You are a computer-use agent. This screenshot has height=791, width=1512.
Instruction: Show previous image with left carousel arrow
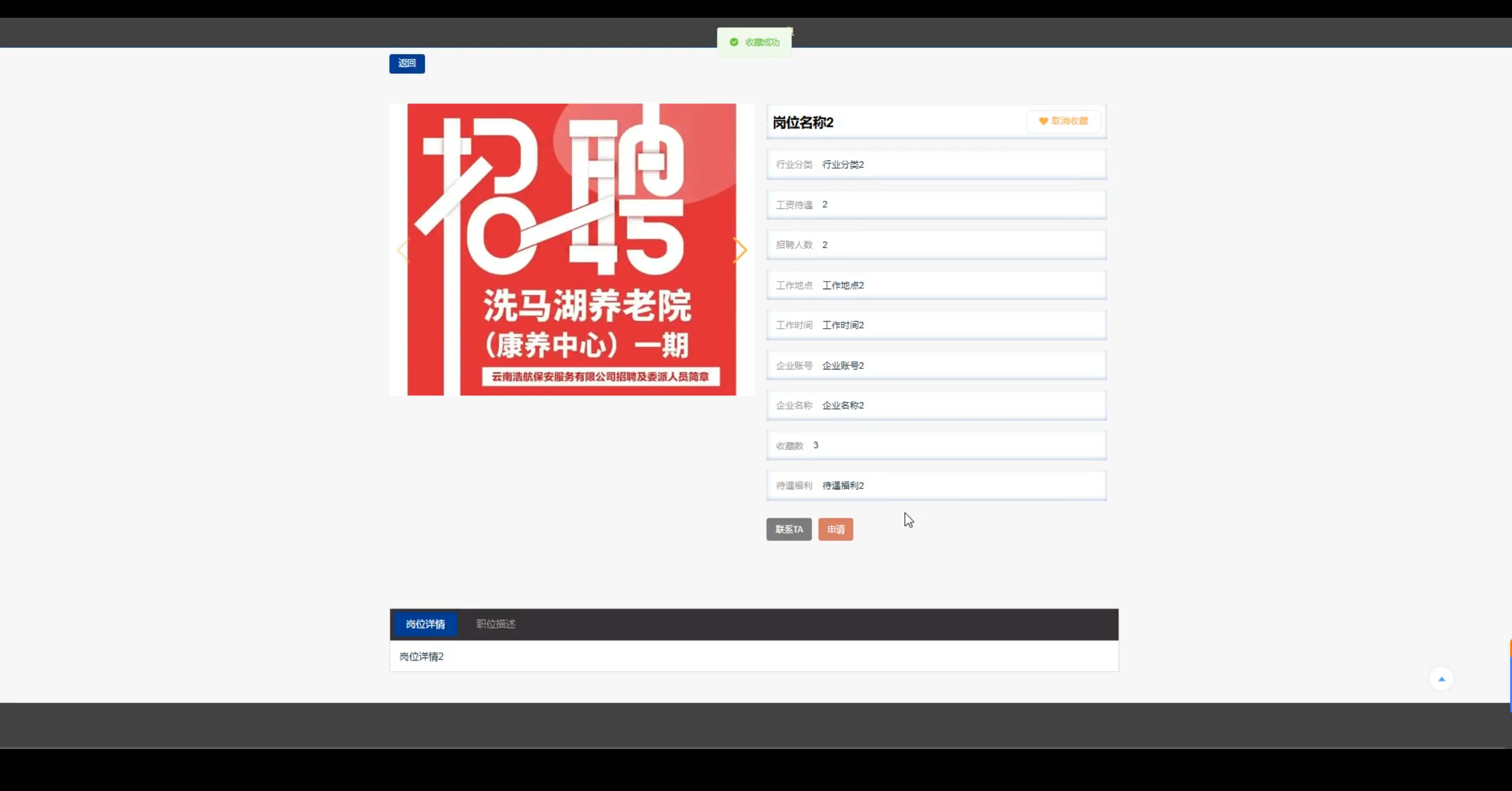403,250
